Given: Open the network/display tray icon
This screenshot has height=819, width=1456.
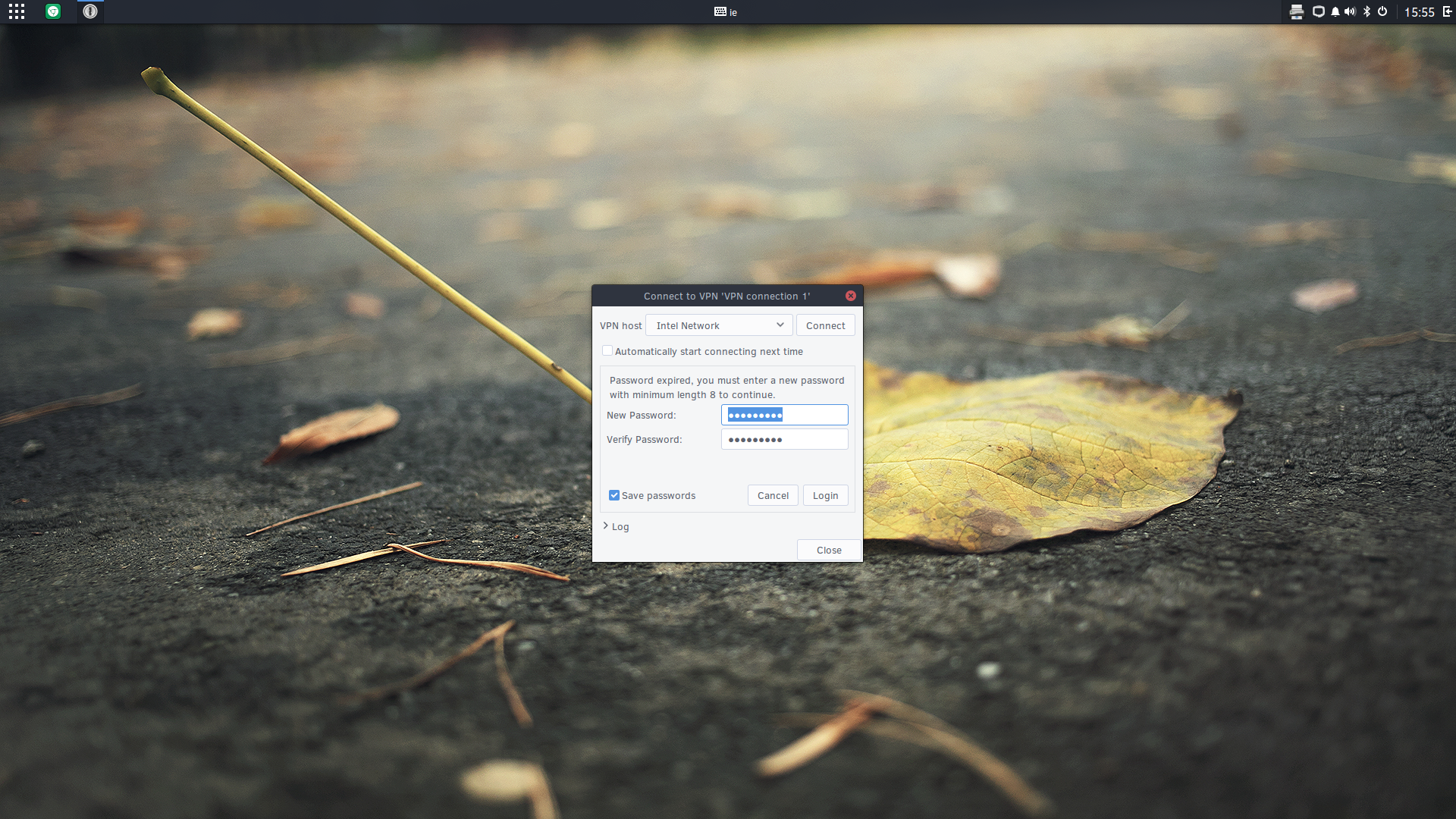Looking at the screenshot, I should (x=1319, y=11).
